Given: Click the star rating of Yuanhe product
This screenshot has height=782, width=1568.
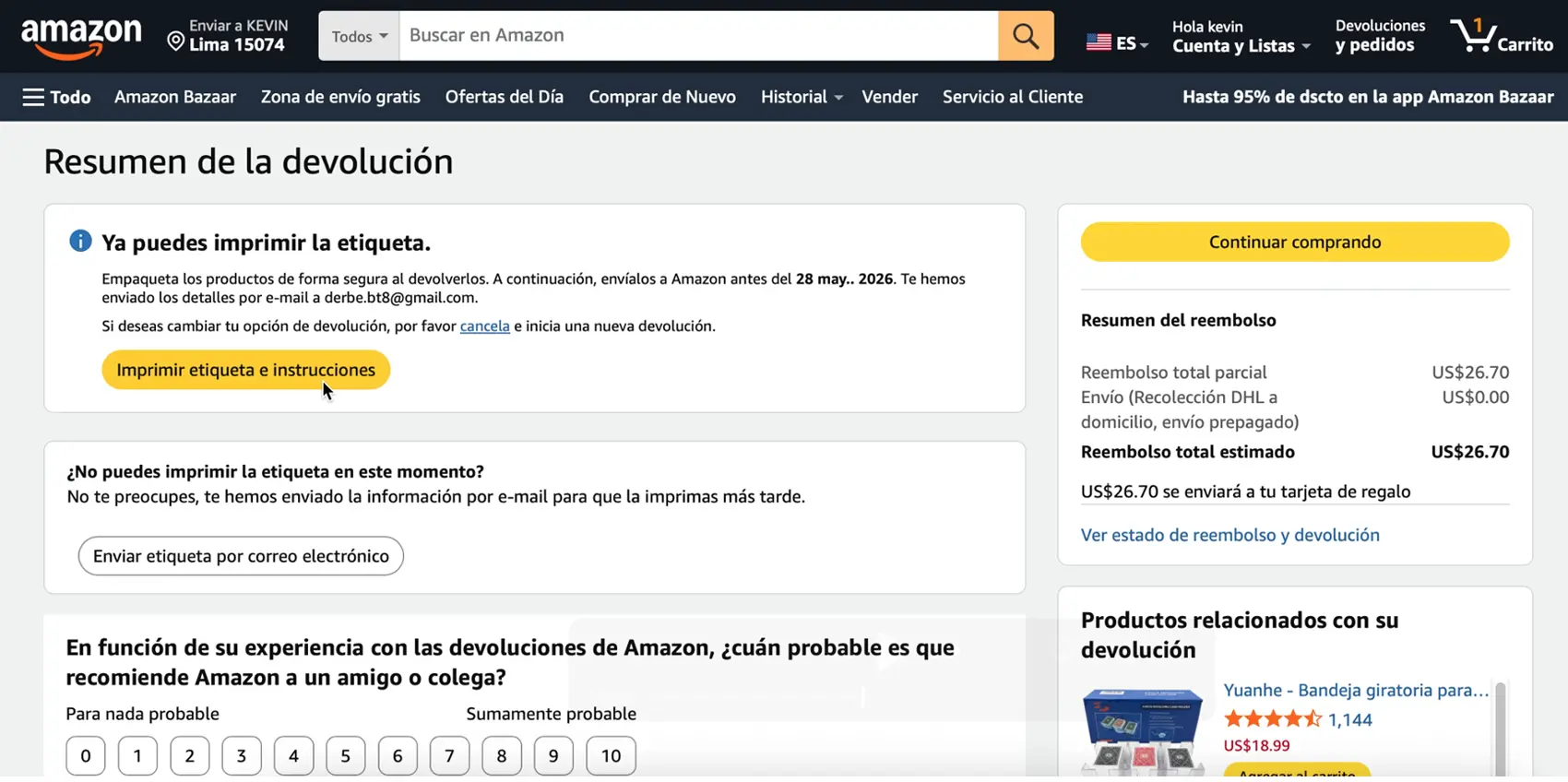Looking at the screenshot, I should (1273, 719).
